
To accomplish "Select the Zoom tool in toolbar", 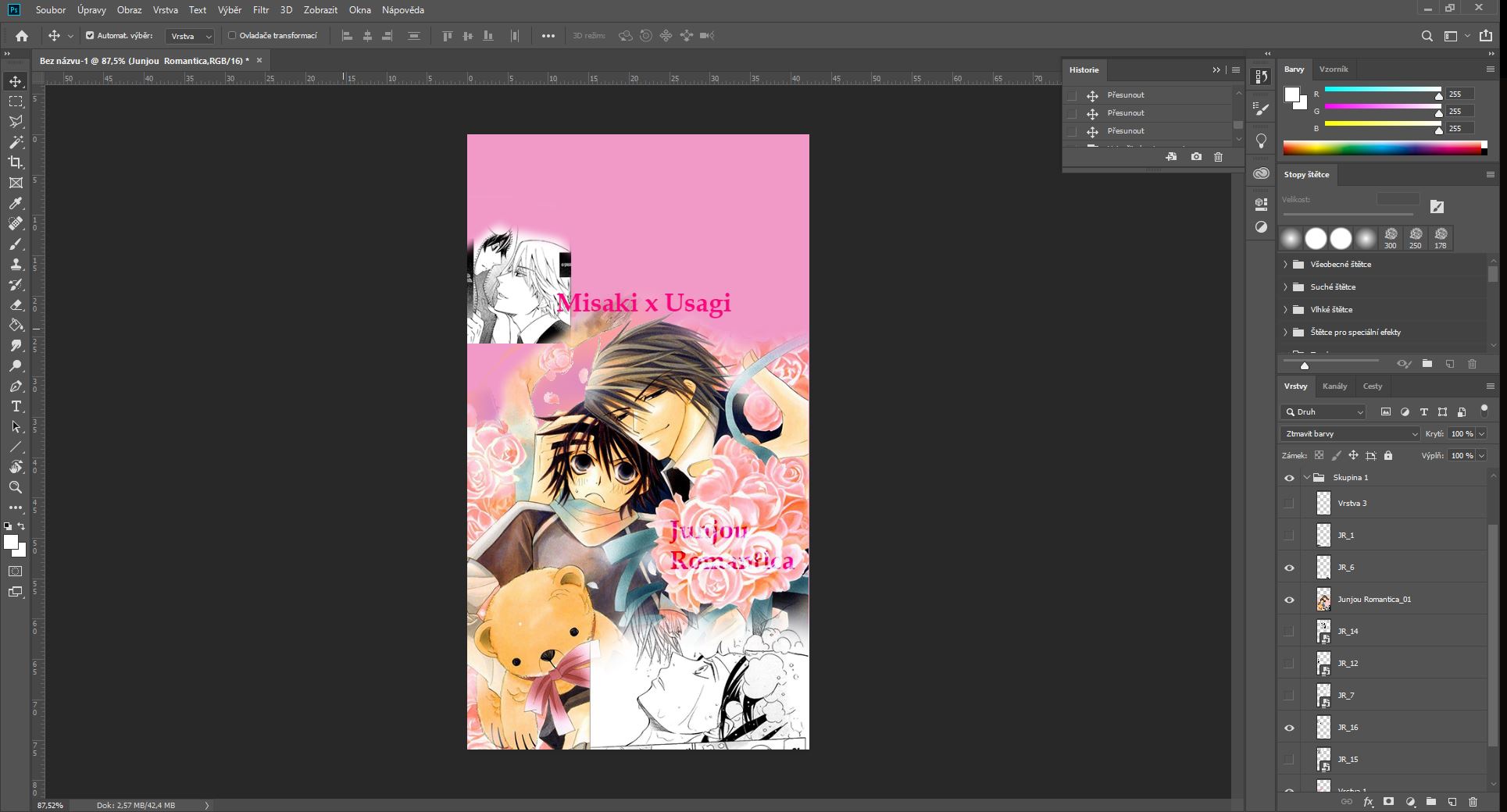I will [16, 487].
